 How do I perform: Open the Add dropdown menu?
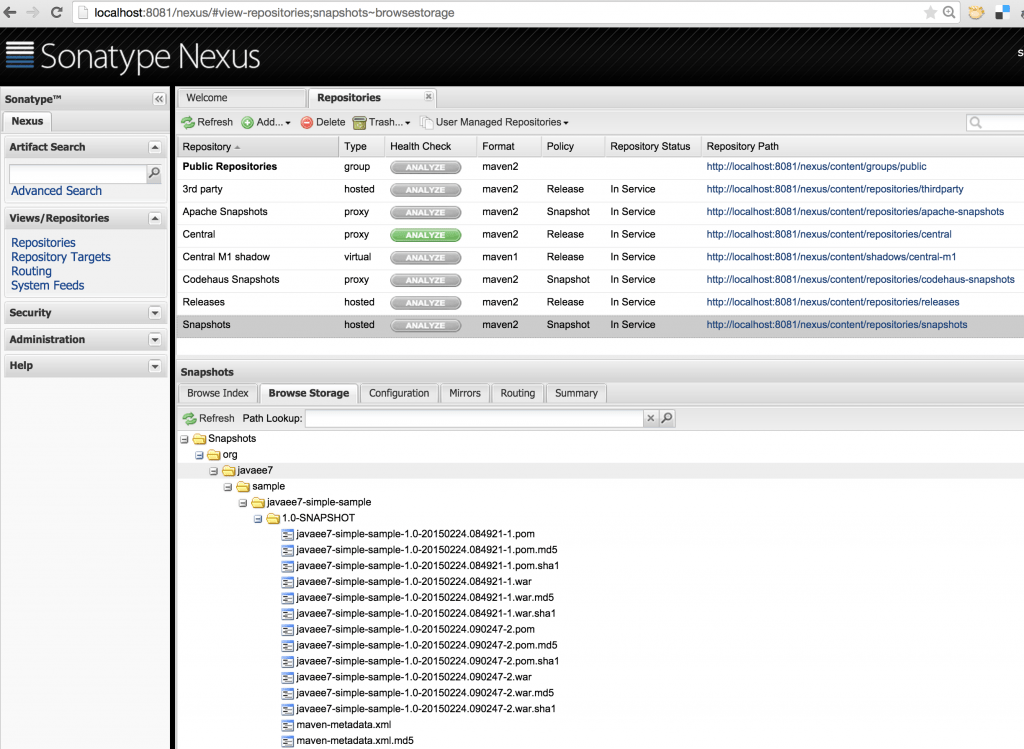pyautogui.click(x=247, y=121)
